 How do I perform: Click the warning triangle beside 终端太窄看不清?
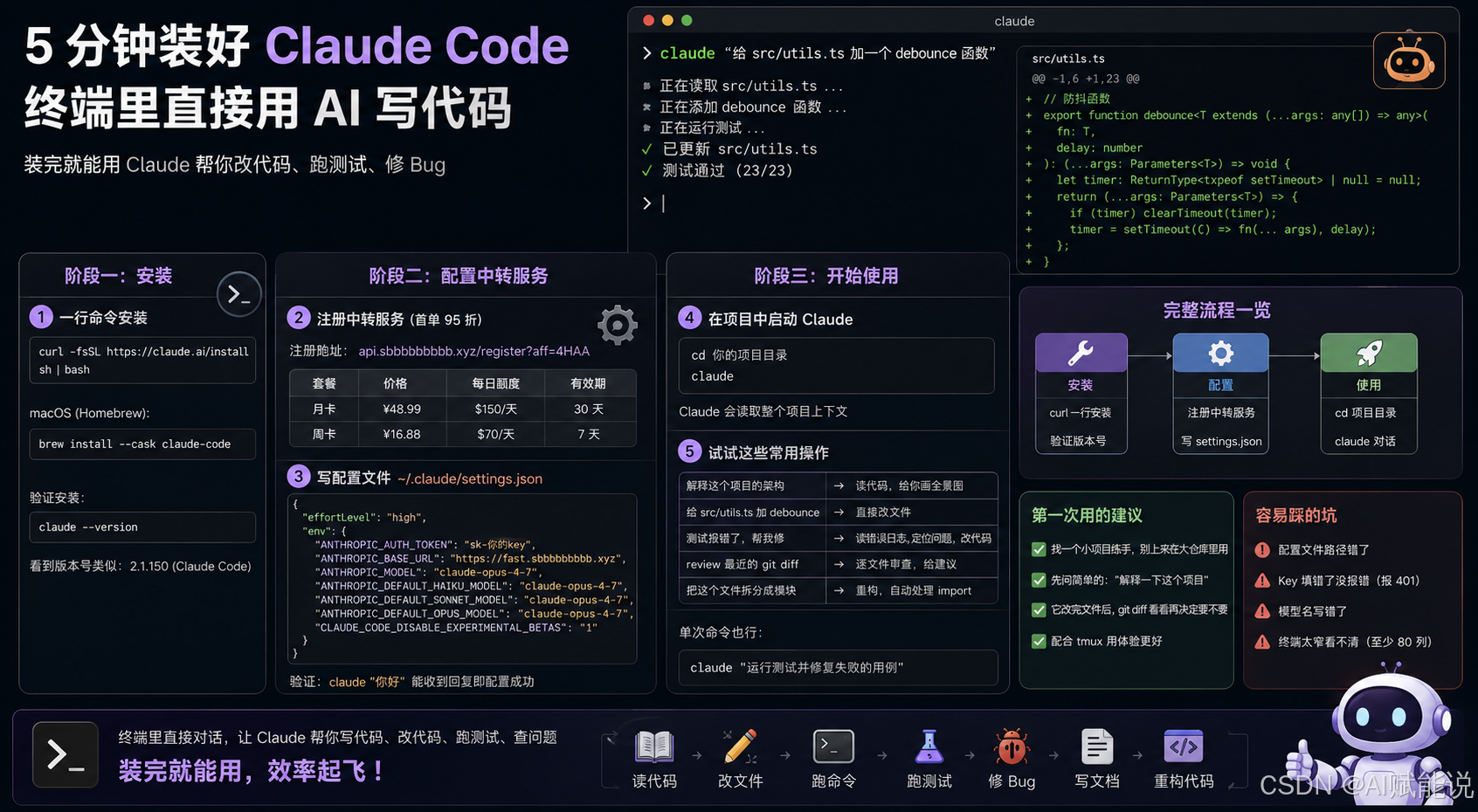point(1262,642)
